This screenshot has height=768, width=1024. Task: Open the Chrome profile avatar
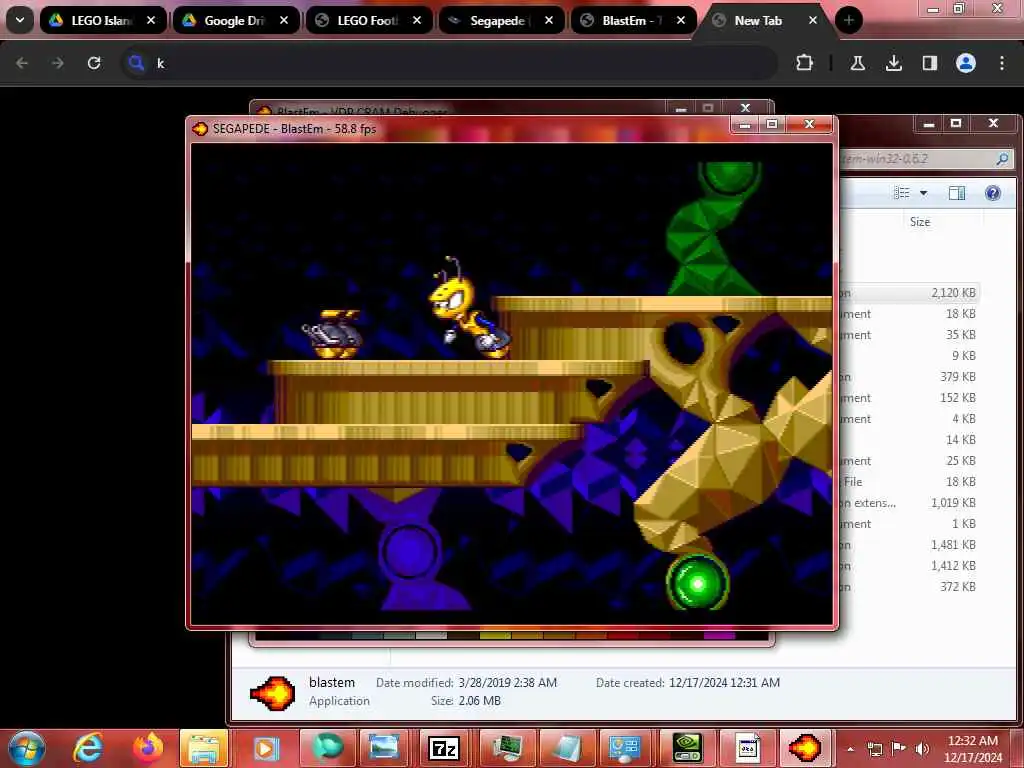click(966, 63)
